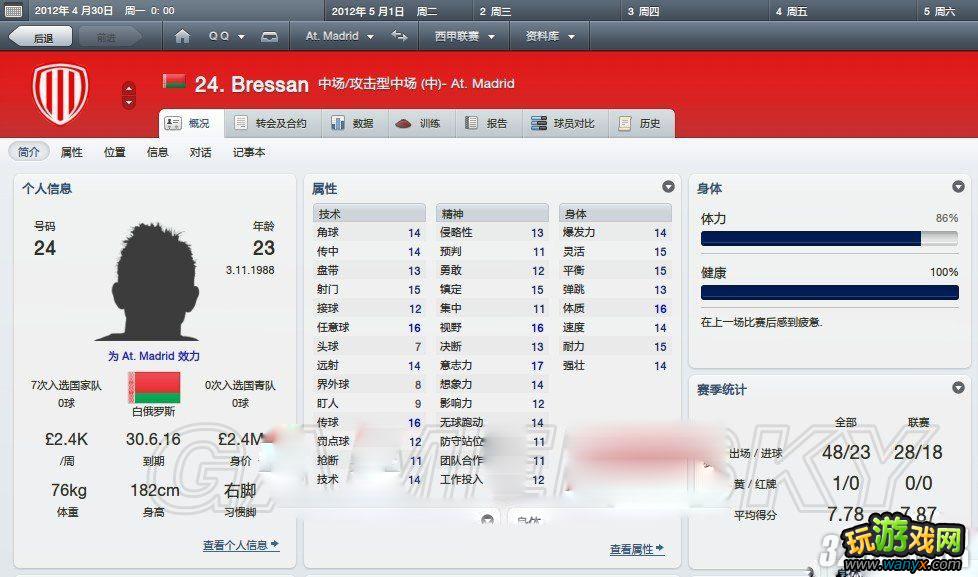The width and height of the screenshot is (978, 577).
Task: Open the 球员对比 player comparison tab
Action: [563, 124]
